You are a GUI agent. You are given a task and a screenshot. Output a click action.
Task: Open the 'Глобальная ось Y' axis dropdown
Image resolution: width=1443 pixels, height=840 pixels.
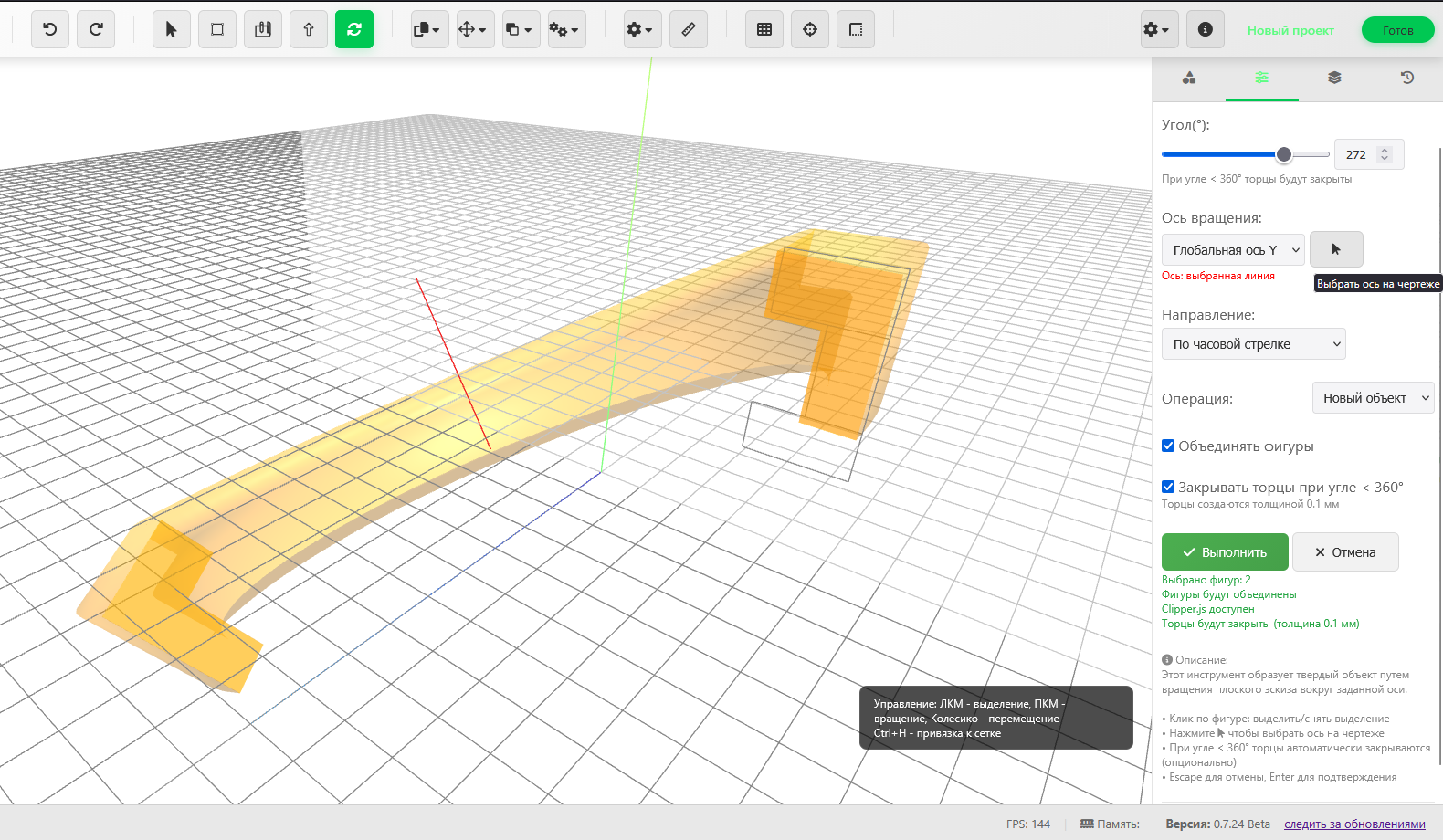pos(1232,250)
